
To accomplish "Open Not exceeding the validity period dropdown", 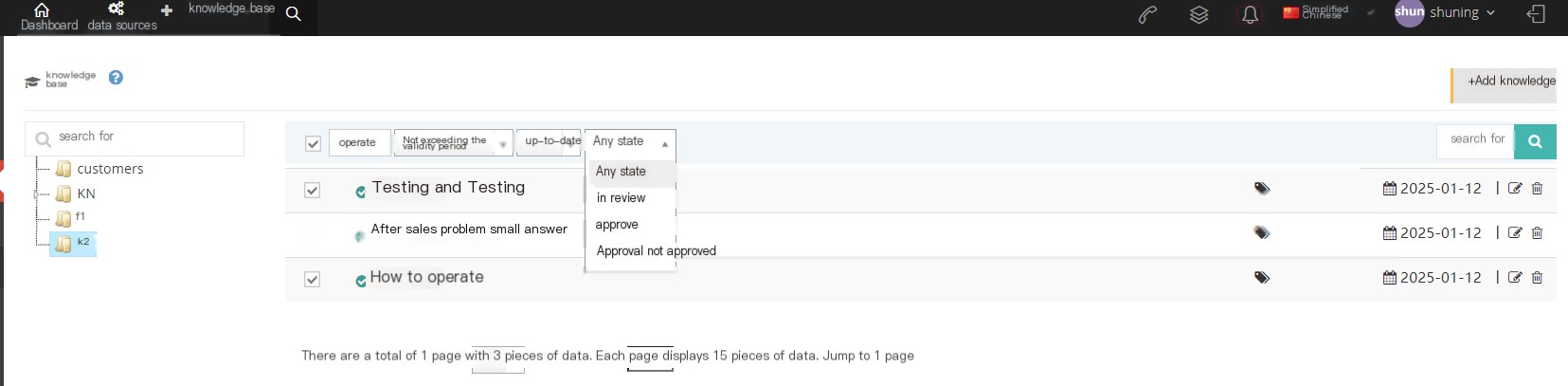I will tap(453, 142).
